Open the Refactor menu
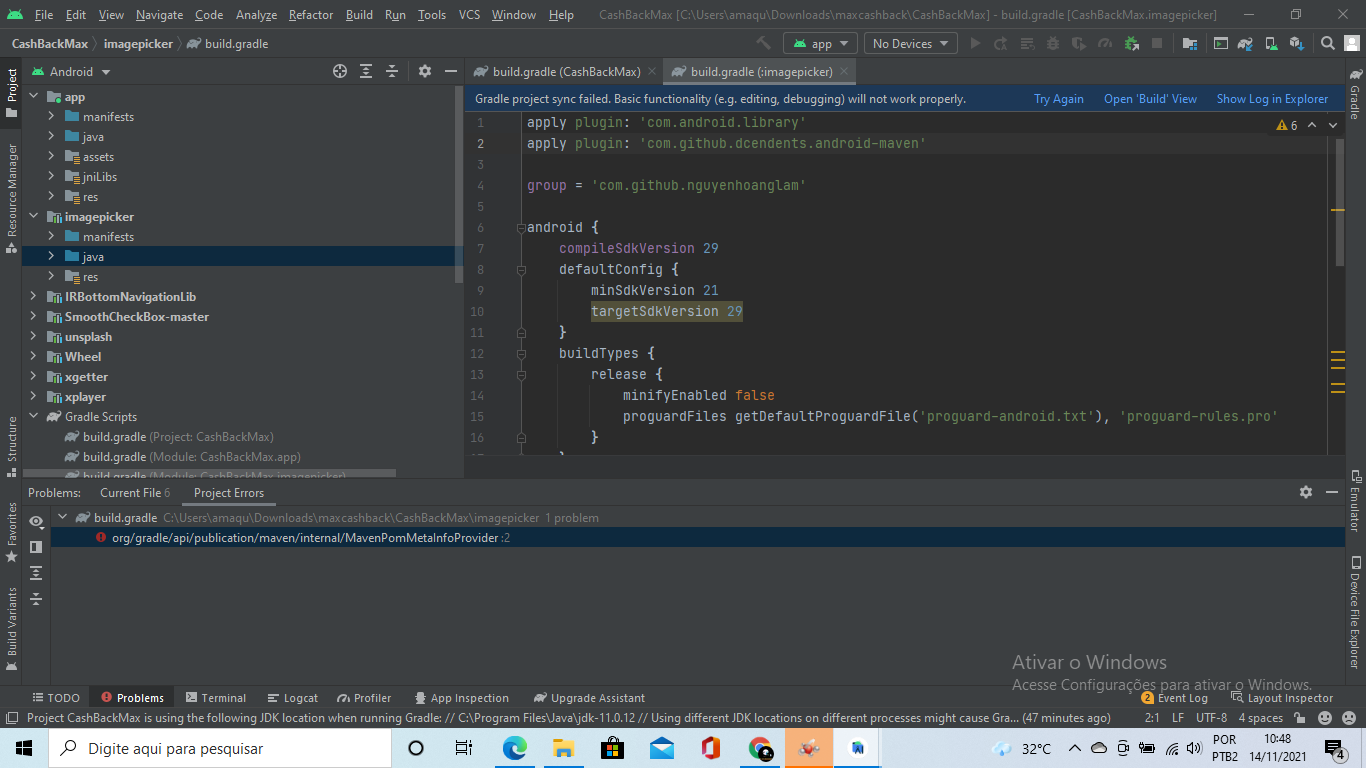Screen dimensions: 1366x768 pyautogui.click(x=311, y=15)
